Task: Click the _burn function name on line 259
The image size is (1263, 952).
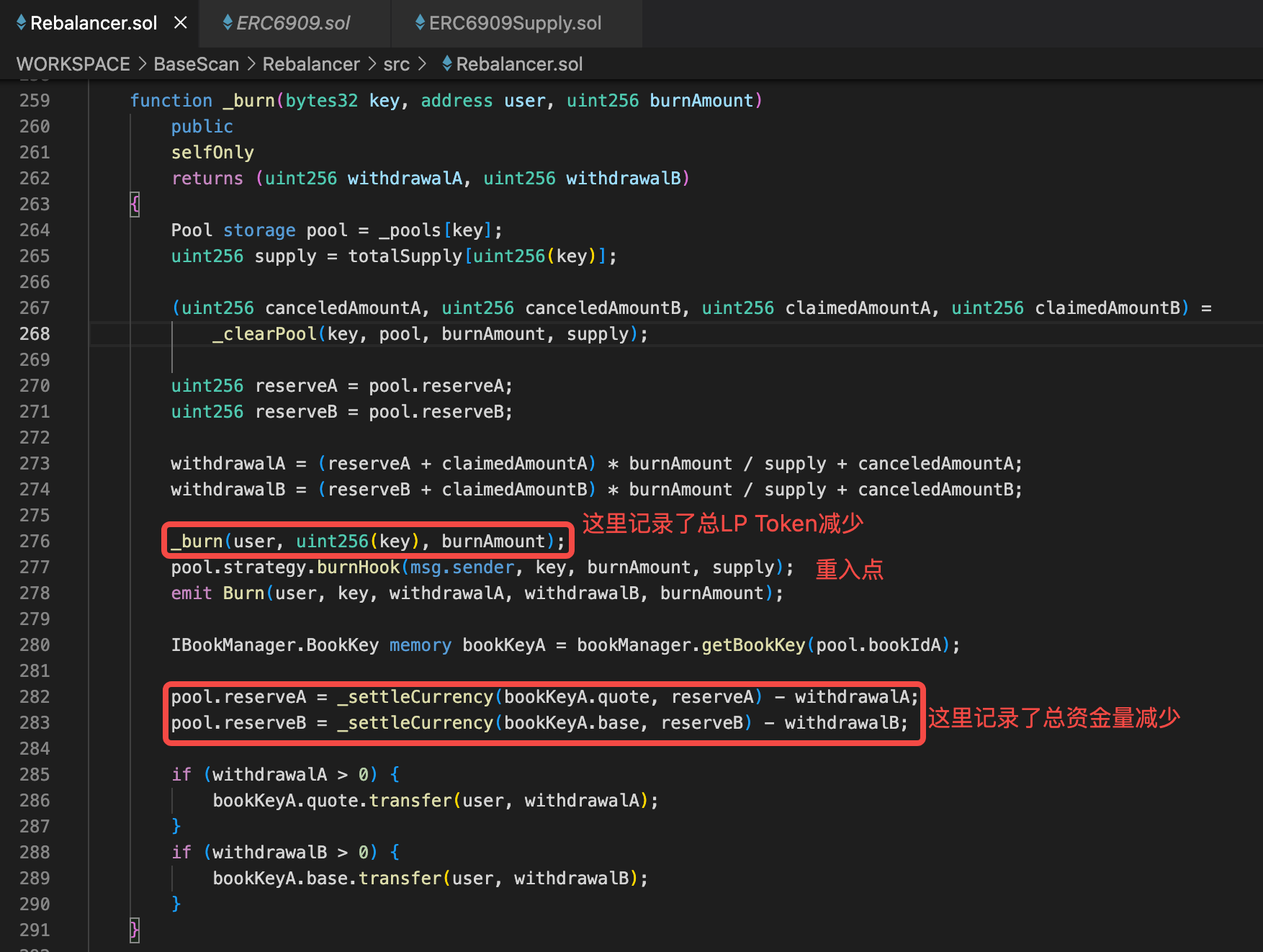Action: 249,101
